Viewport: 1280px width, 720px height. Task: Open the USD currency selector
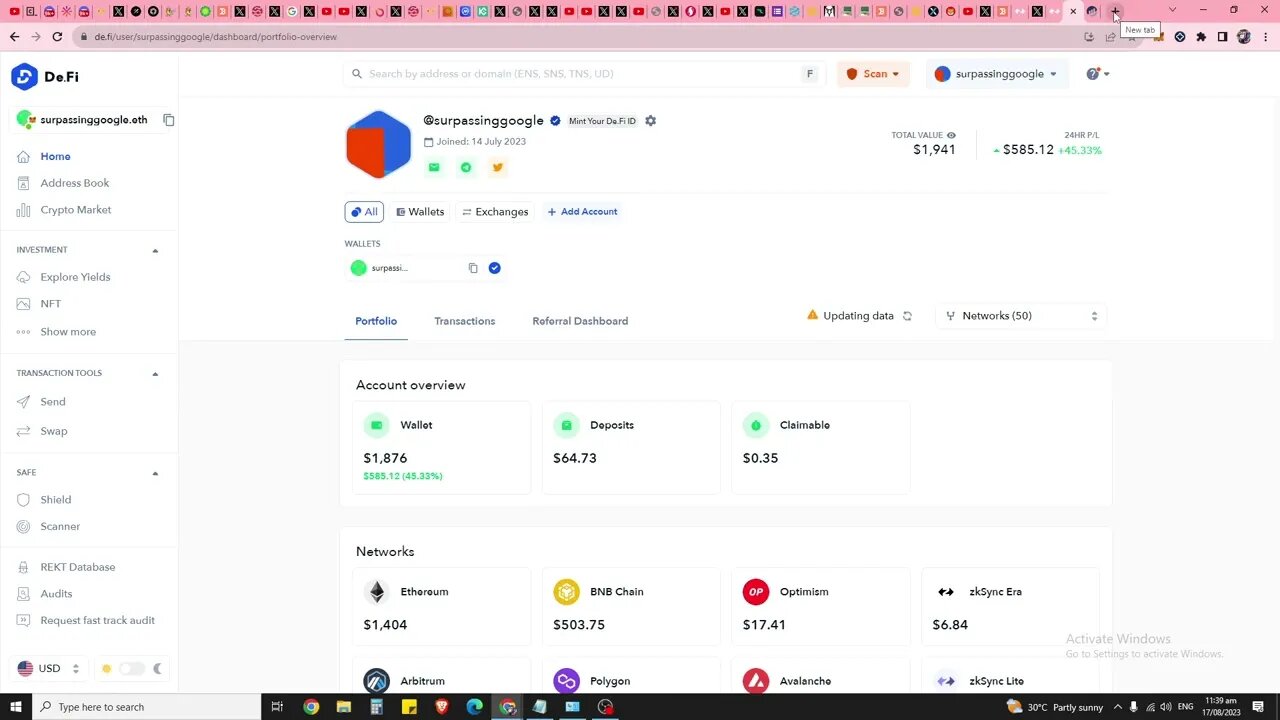(x=48, y=668)
